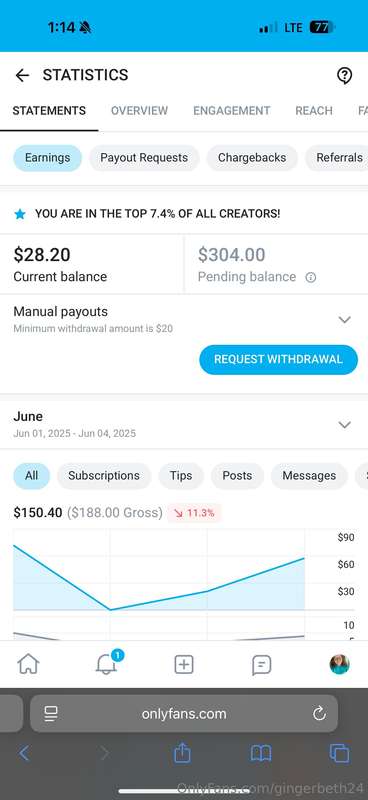The image size is (368, 800).
Task: Reload the page in the address bar
Action: click(x=320, y=713)
